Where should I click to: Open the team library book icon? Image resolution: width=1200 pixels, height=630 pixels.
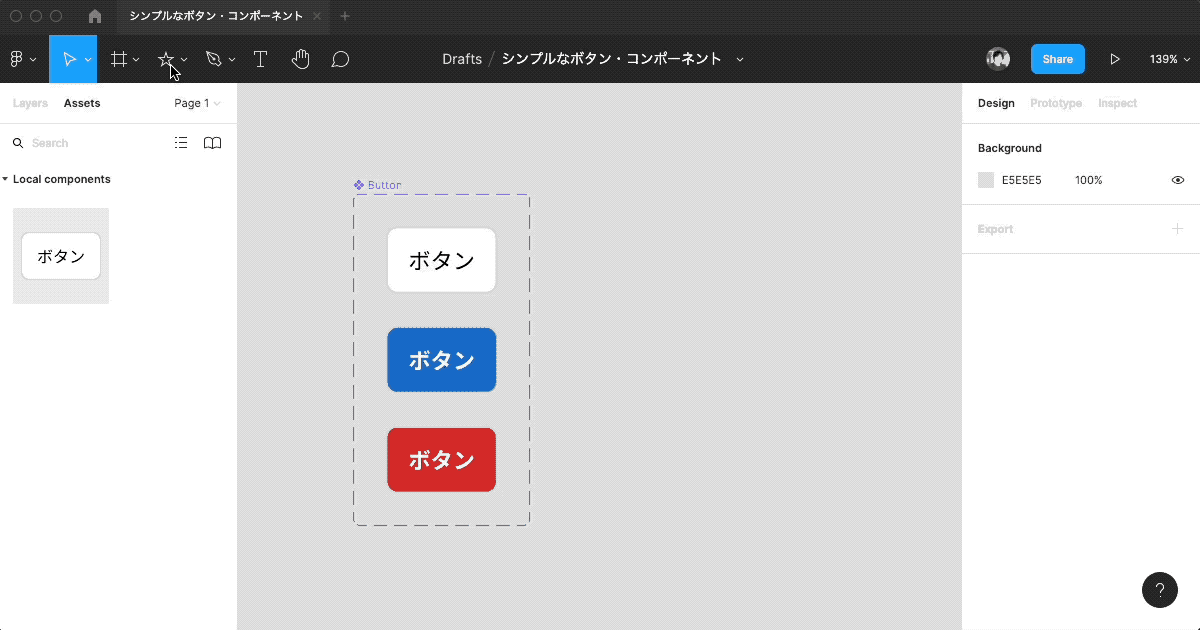coord(212,142)
